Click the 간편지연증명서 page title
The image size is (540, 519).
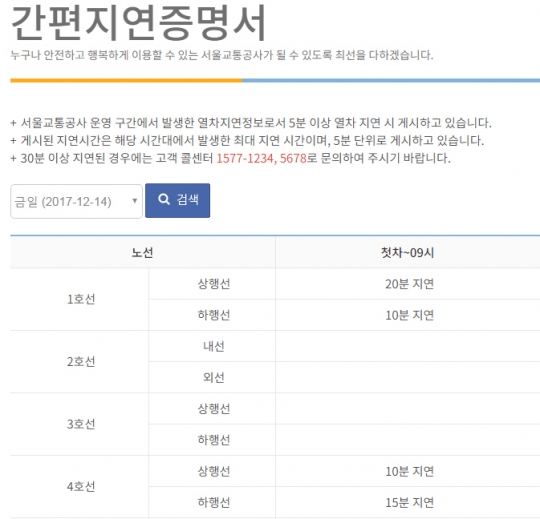click(x=138, y=22)
